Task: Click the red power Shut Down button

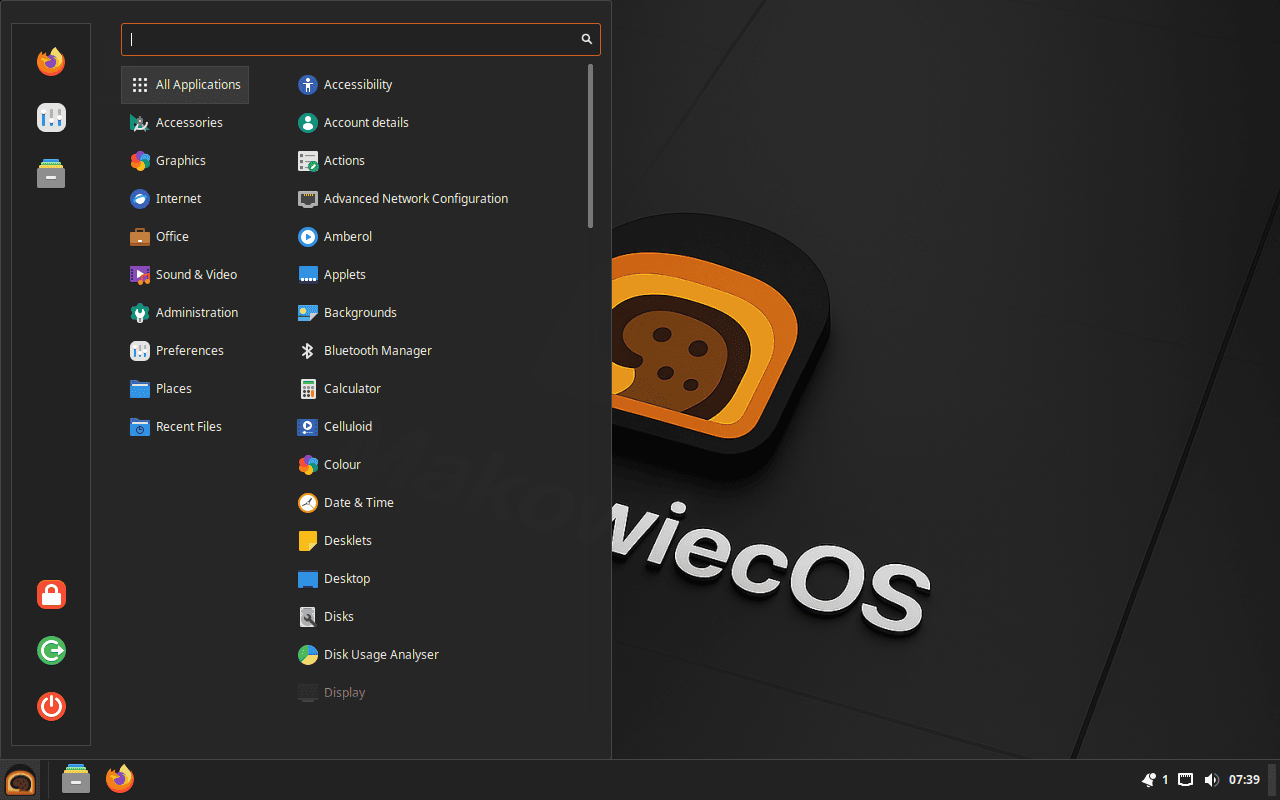Action: tap(51, 707)
